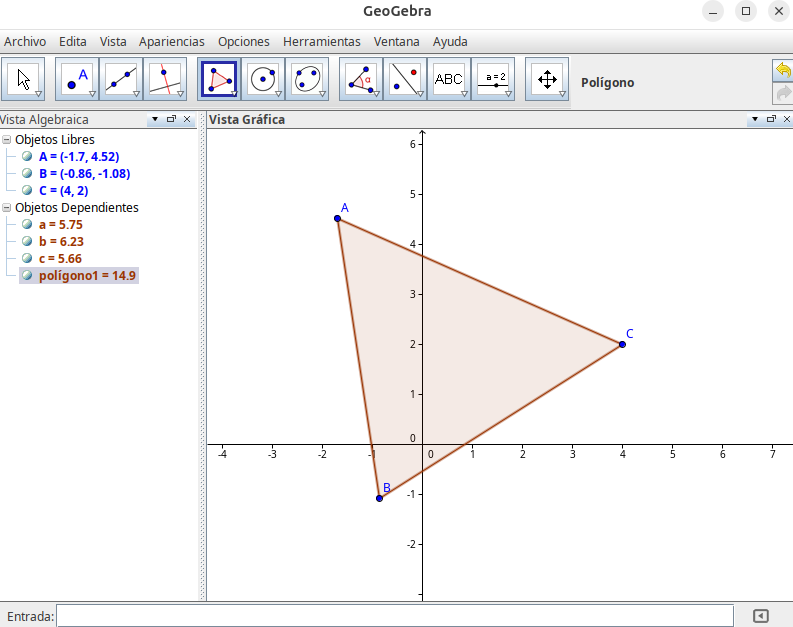Pick the perpendicular line tool

tap(164, 79)
